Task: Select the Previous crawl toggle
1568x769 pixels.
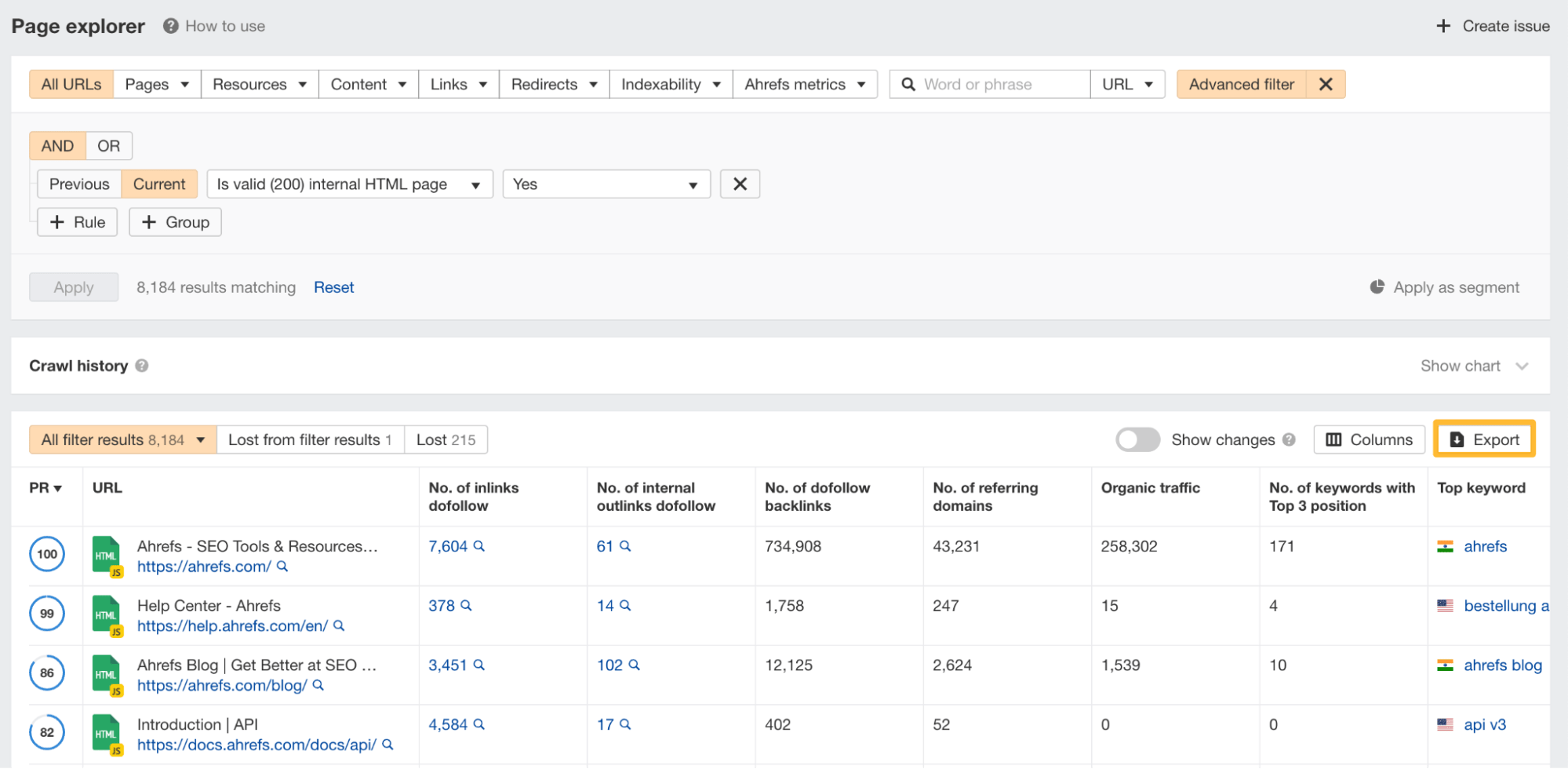Action: pyautogui.click(x=78, y=184)
